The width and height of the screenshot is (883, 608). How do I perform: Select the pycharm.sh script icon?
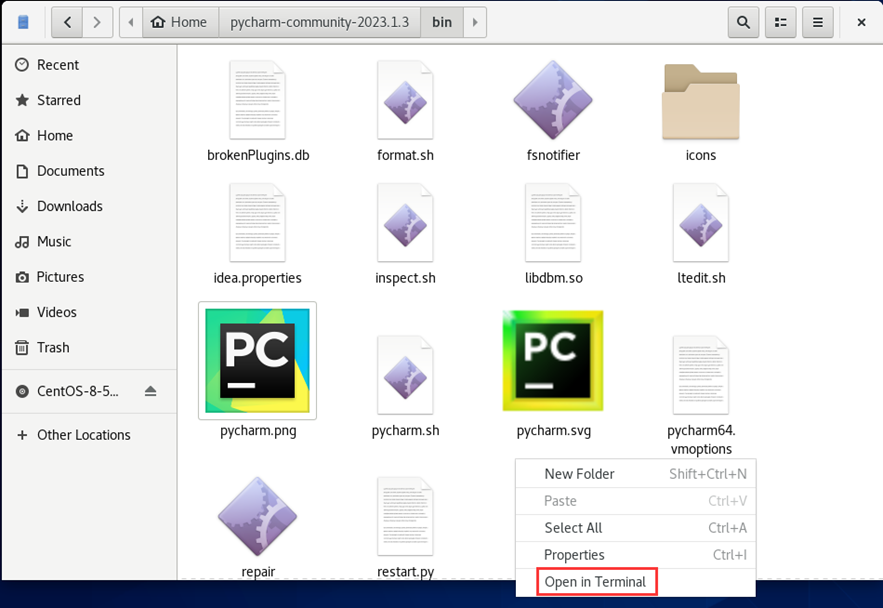click(405, 375)
